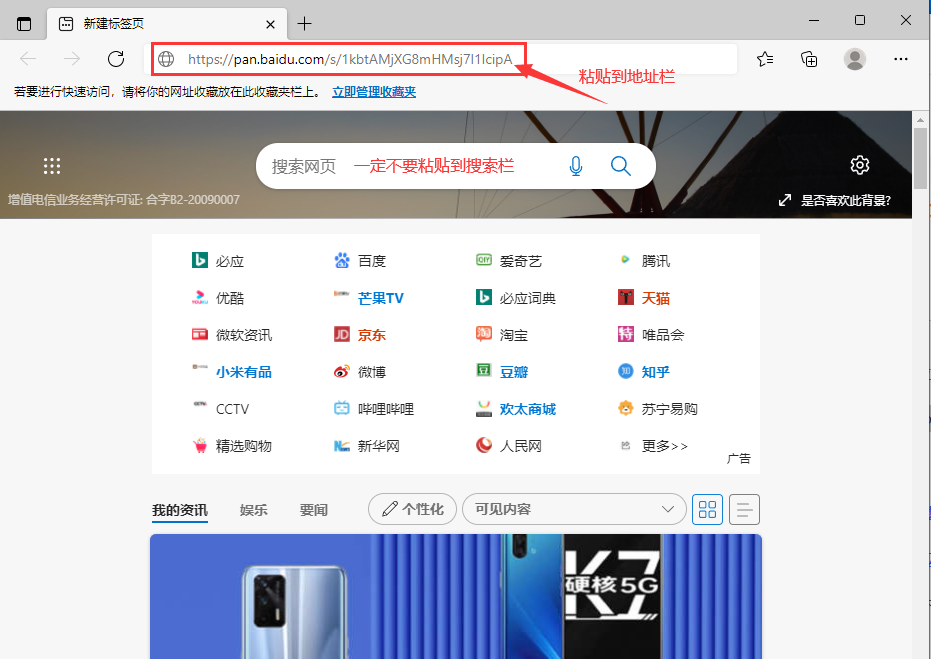Open the CCTV quick link
Image resolution: width=931 pixels, height=659 pixels.
221,408
